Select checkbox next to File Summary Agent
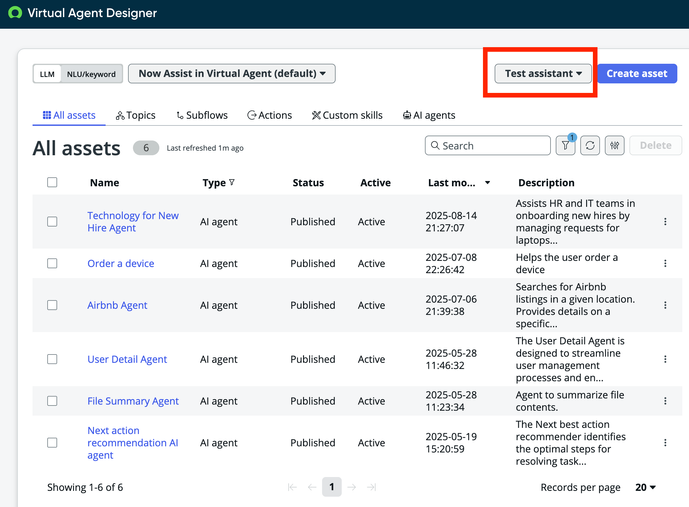 [52, 401]
